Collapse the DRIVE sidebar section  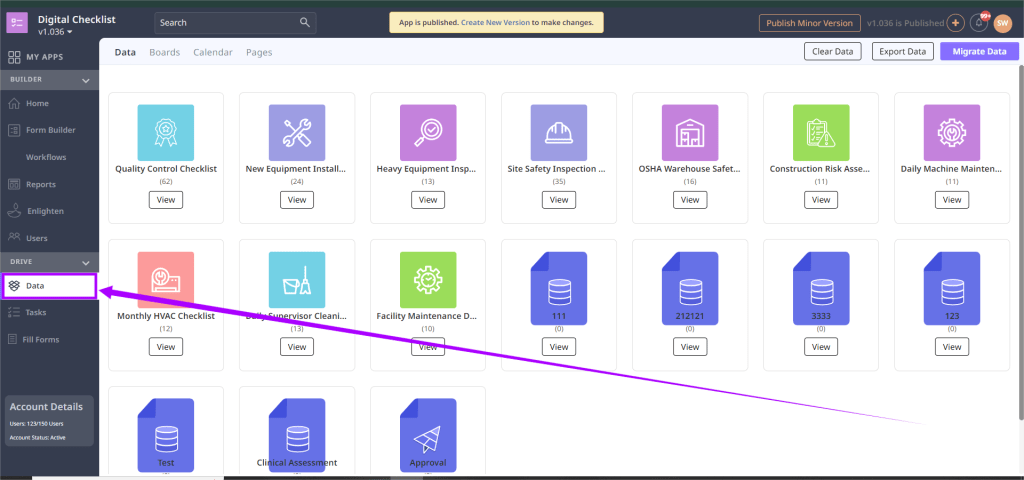pyautogui.click(x=86, y=261)
